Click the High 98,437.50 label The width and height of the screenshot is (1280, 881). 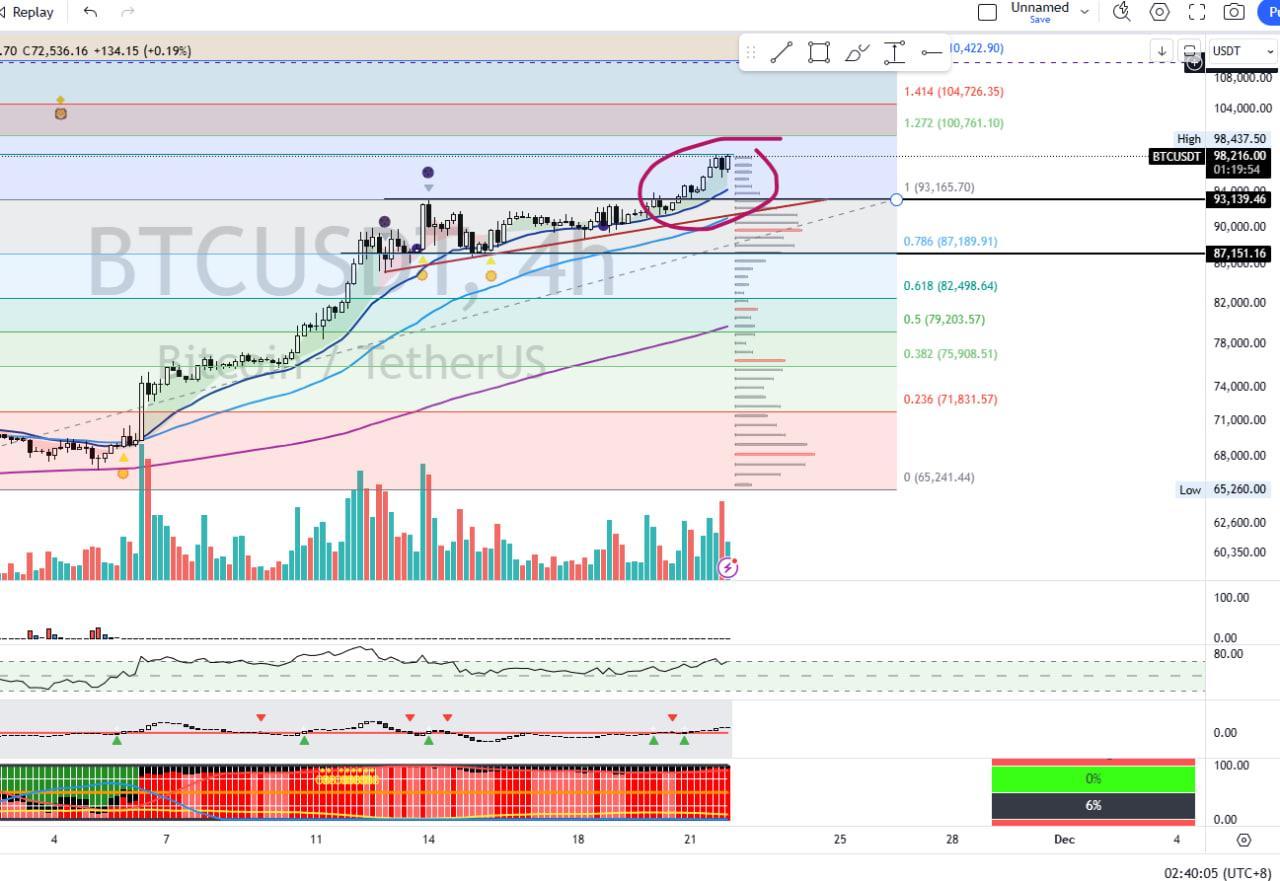pyautogui.click(x=1222, y=139)
